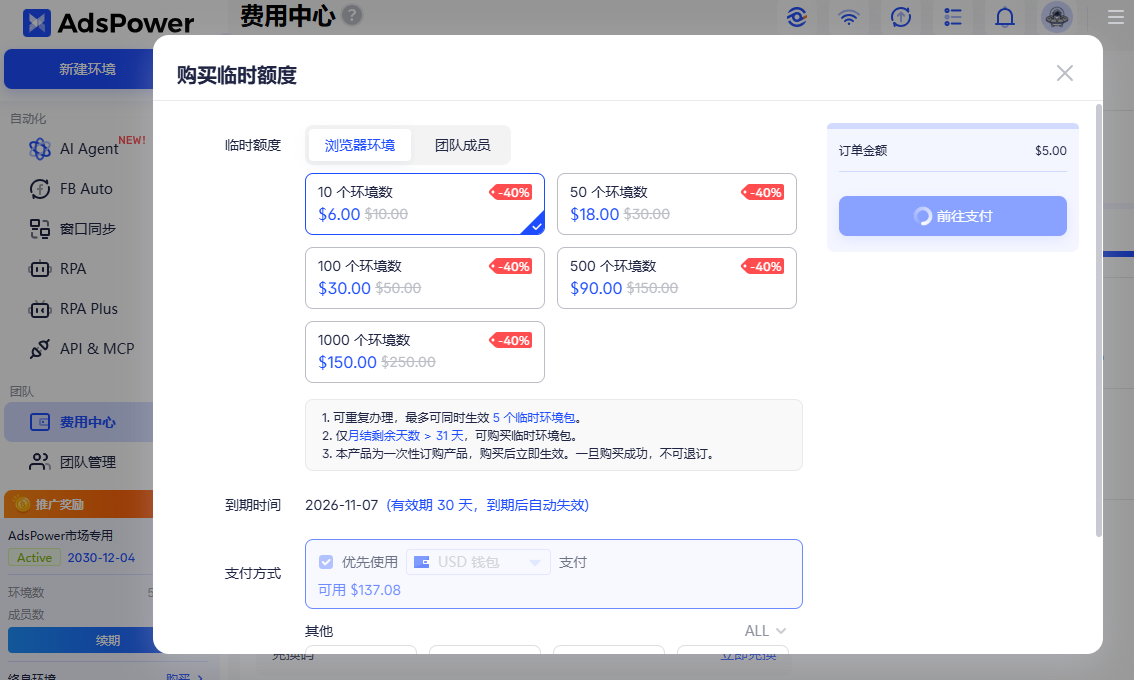Click the user avatar icon

tap(1057, 17)
